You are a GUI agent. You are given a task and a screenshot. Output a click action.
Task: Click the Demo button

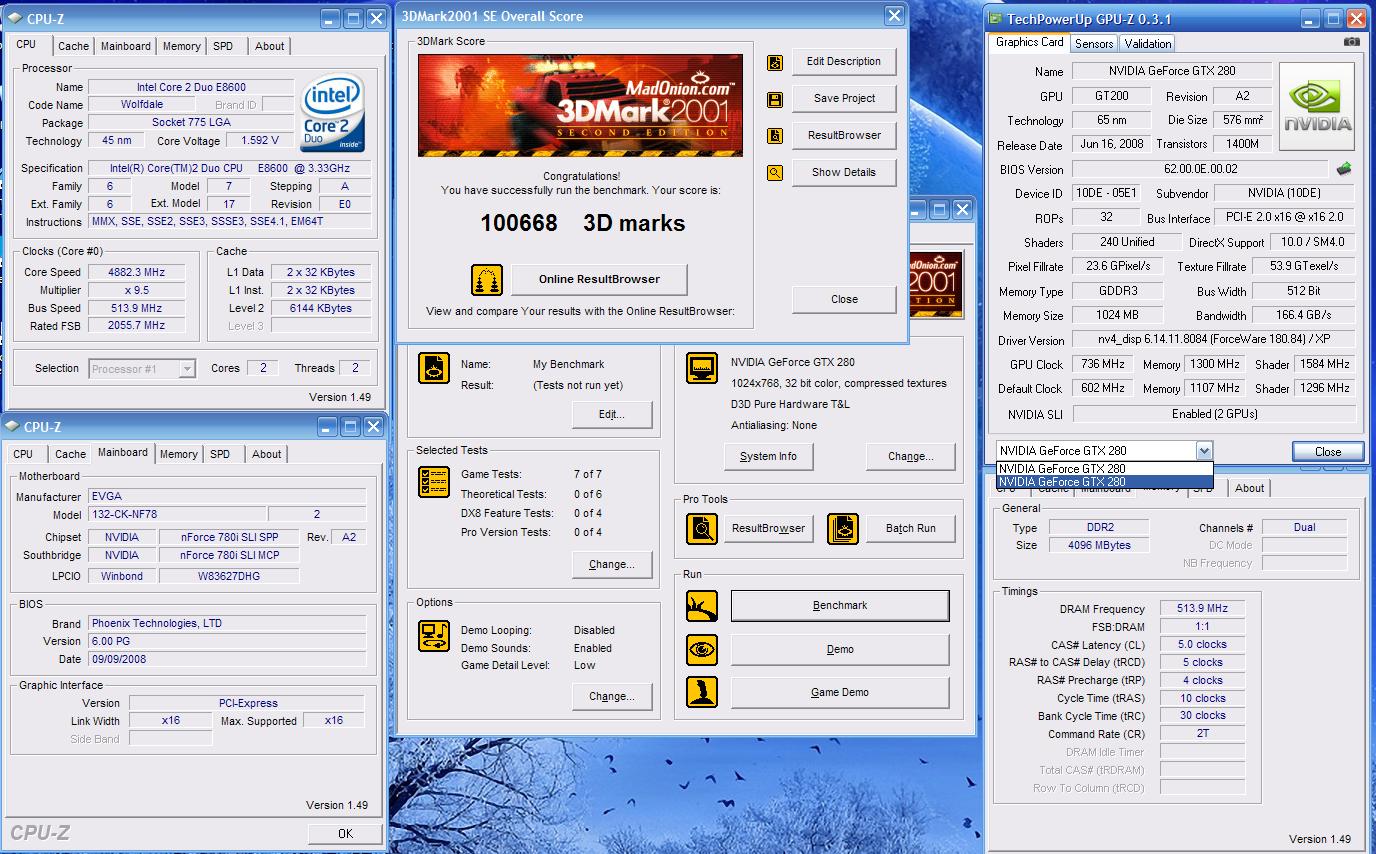(840, 649)
